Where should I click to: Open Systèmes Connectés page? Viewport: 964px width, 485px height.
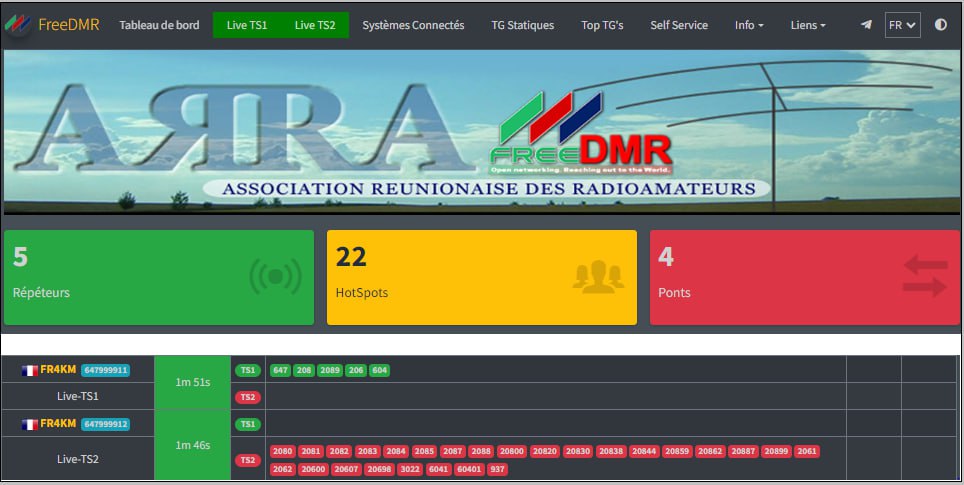pos(413,25)
